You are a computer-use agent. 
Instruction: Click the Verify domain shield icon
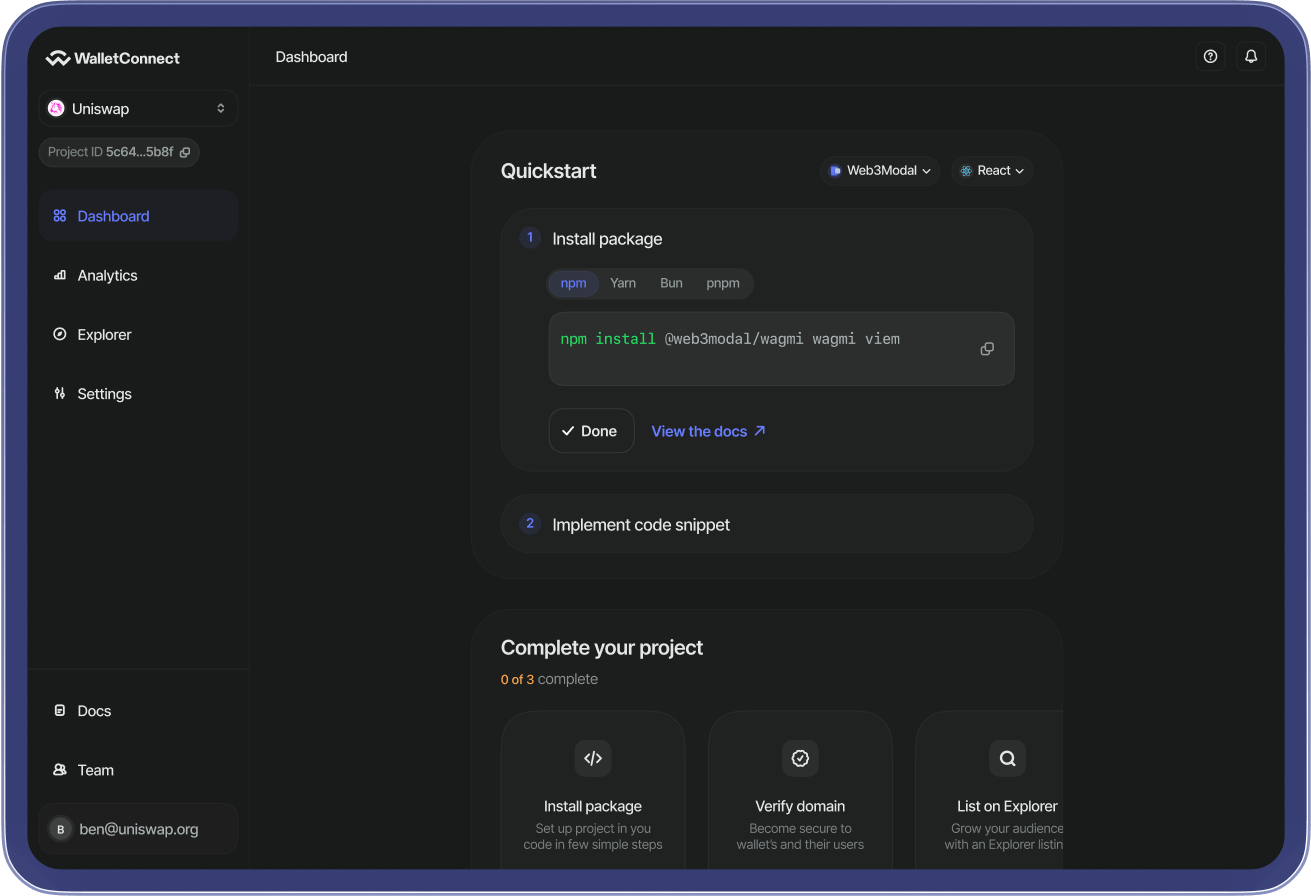[x=800, y=758]
